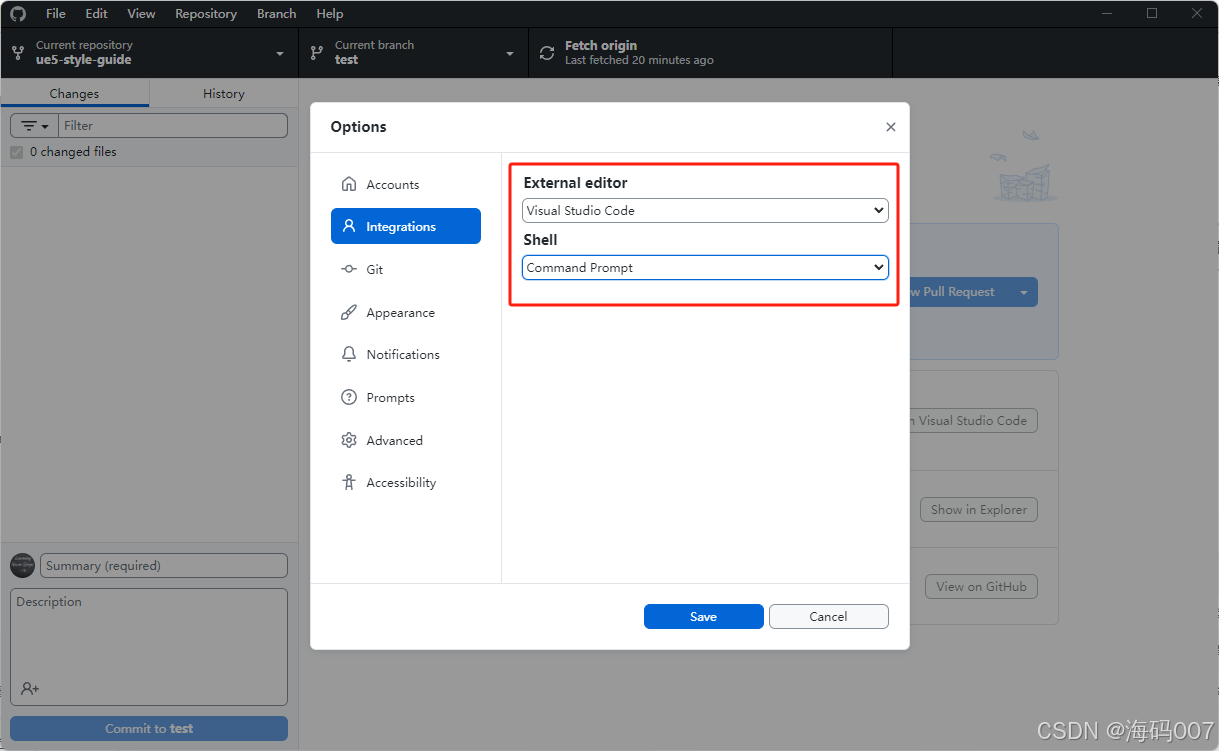Viewport: 1219px width, 751px height.
Task: Open the Edit menu
Action: coord(97,14)
